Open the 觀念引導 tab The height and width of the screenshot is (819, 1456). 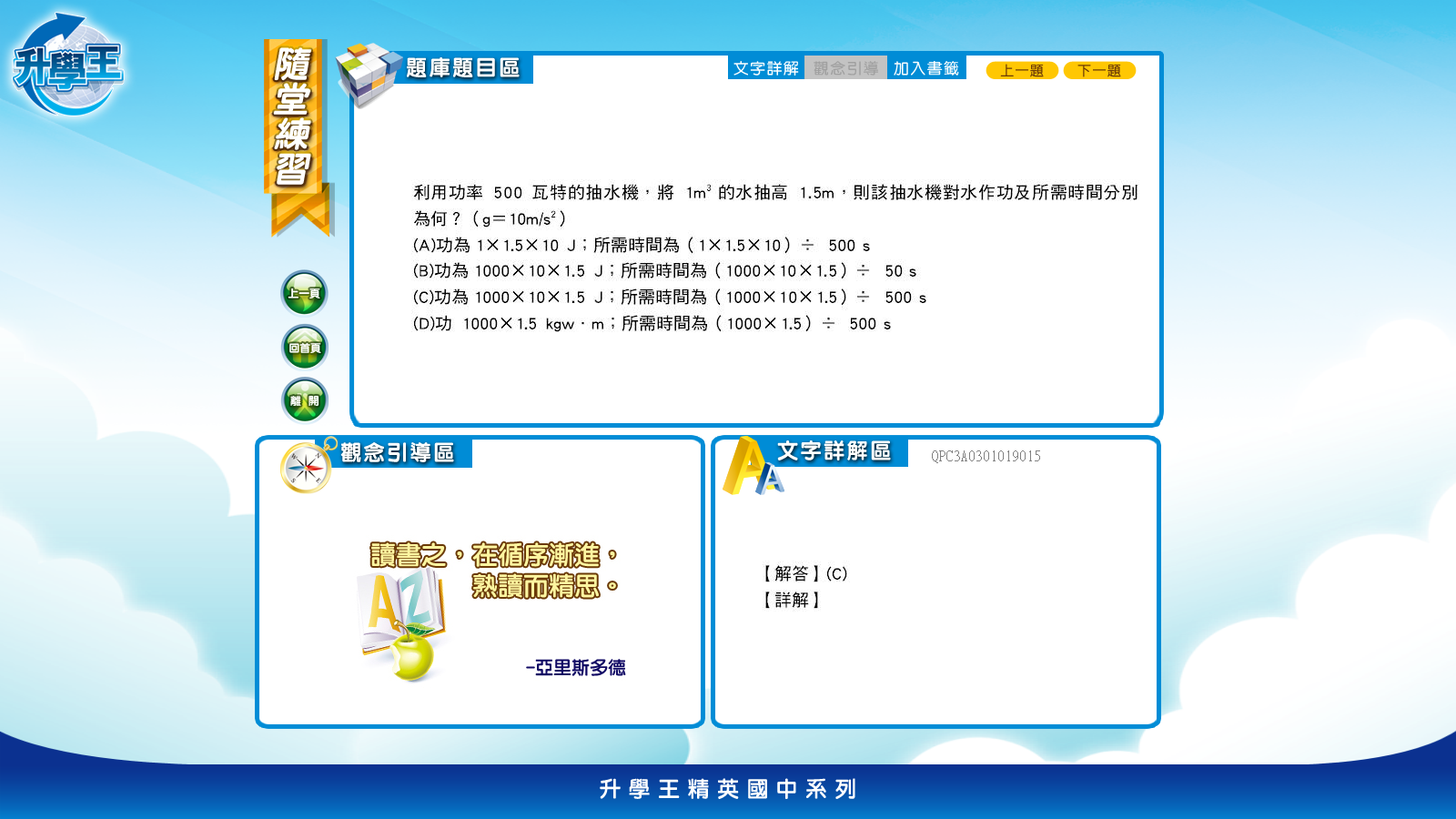pyautogui.click(x=845, y=68)
